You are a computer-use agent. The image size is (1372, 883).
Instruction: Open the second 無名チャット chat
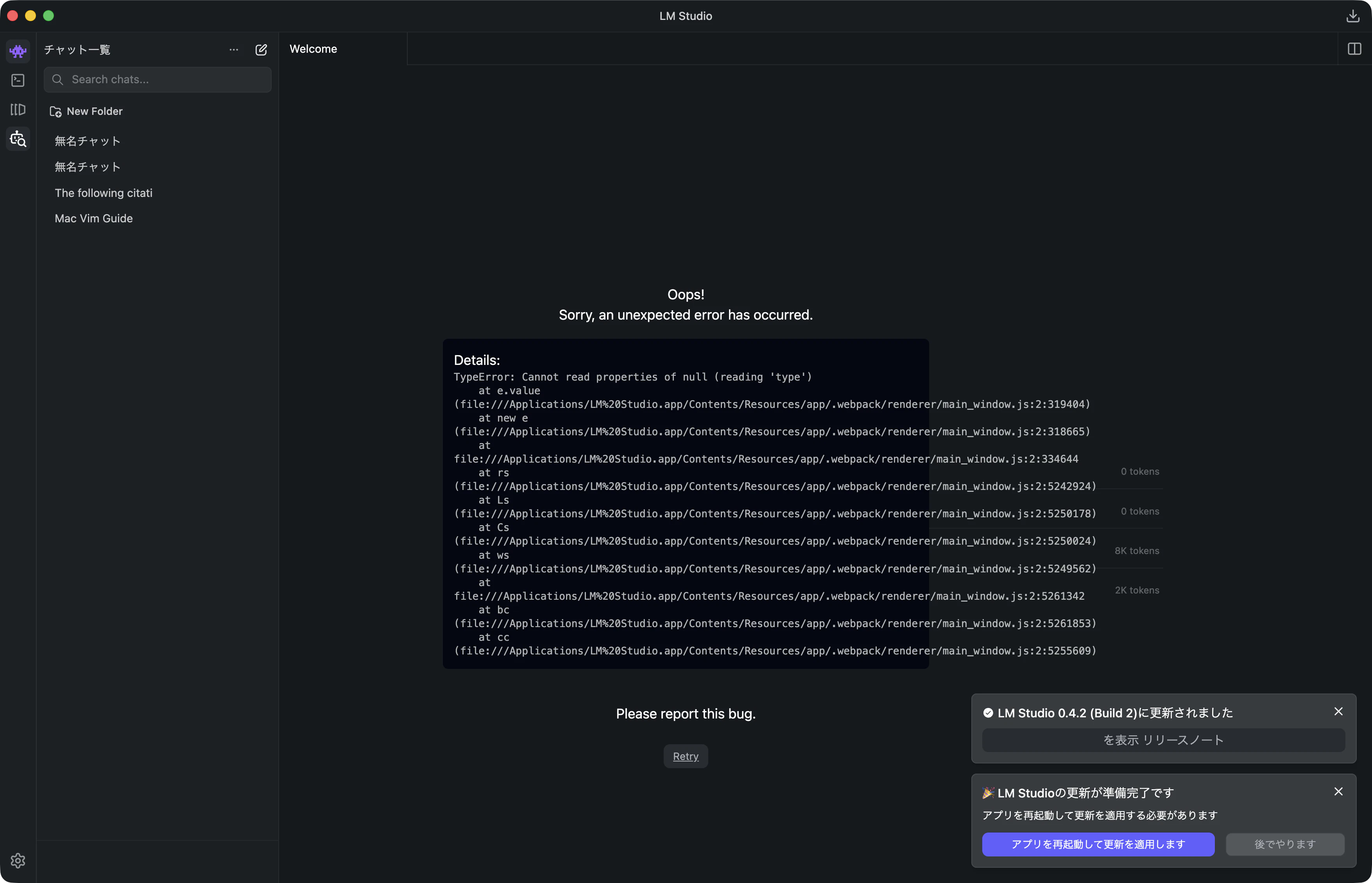tap(87, 167)
